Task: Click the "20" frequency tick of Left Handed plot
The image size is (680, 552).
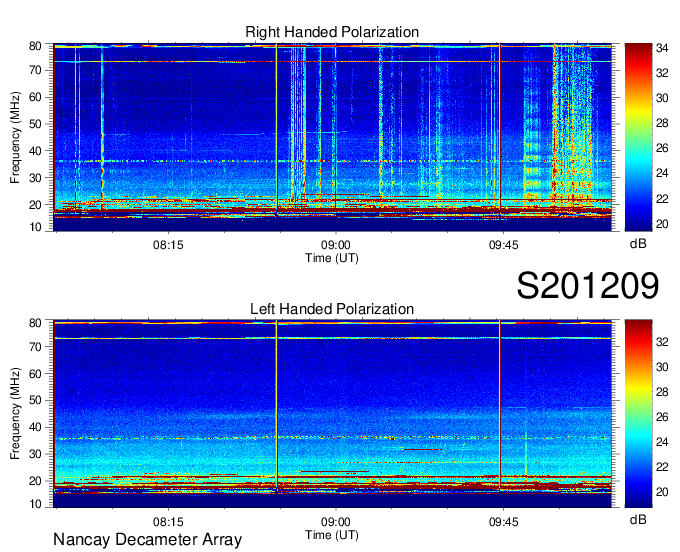Action: click(x=35, y=481)
